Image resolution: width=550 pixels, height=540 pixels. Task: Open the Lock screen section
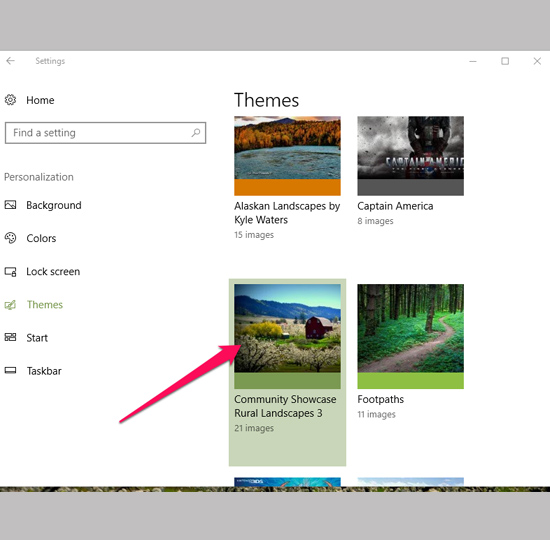[x=53, y=272]
